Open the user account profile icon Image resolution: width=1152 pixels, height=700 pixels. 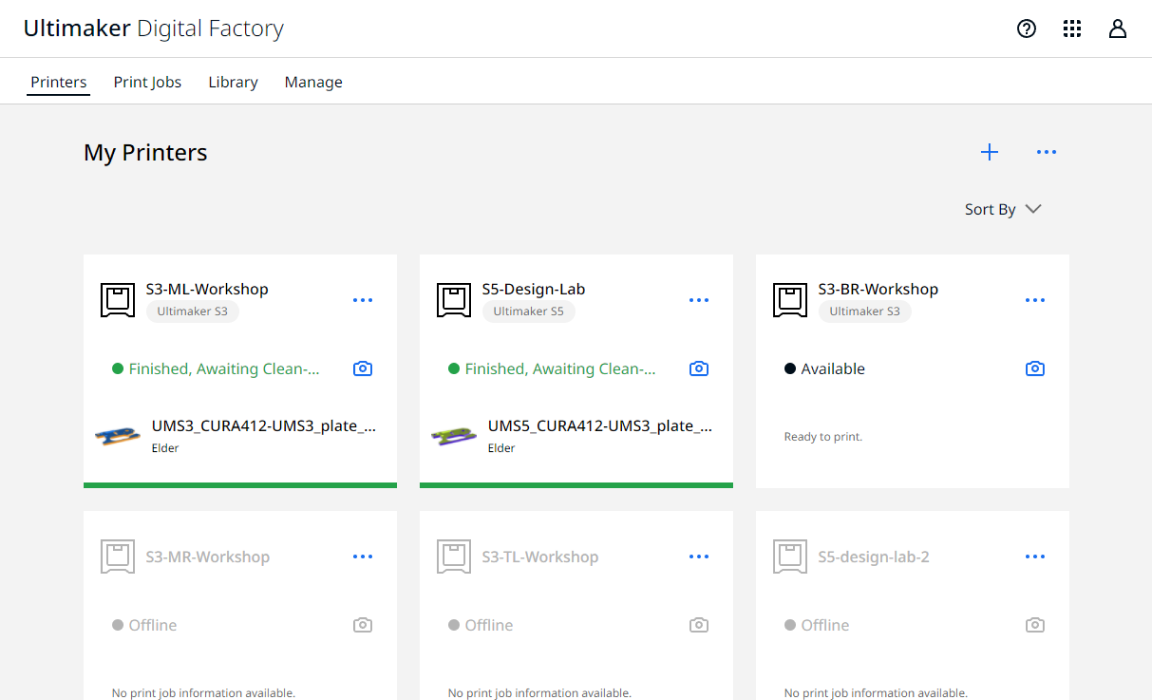point(1117,28)
